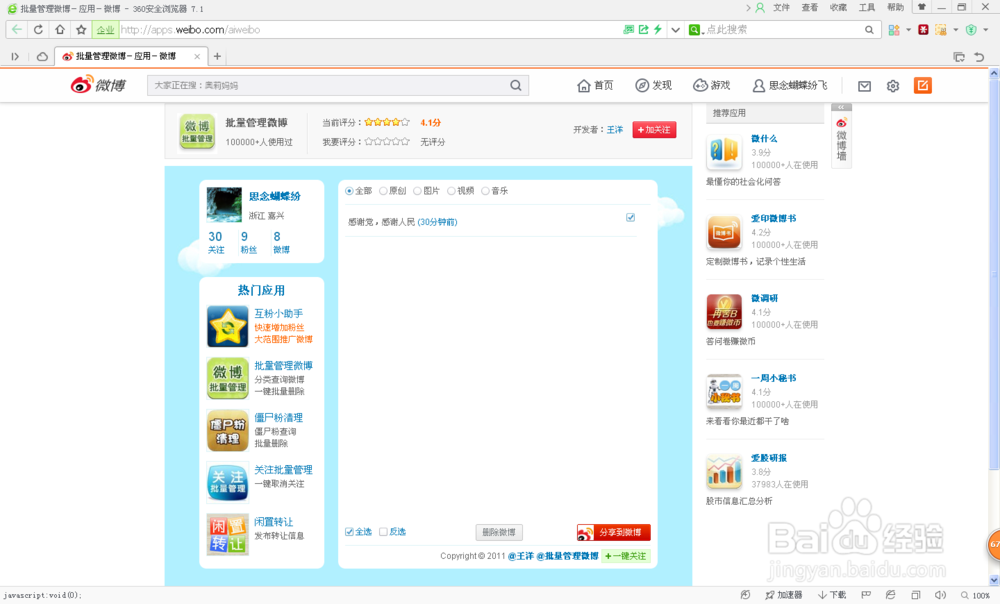This screenshot has height=604, width=1000.
Task: Open the dropdown next to browser extensions icon
Action: pyautogui.click(x=908, y=30)
